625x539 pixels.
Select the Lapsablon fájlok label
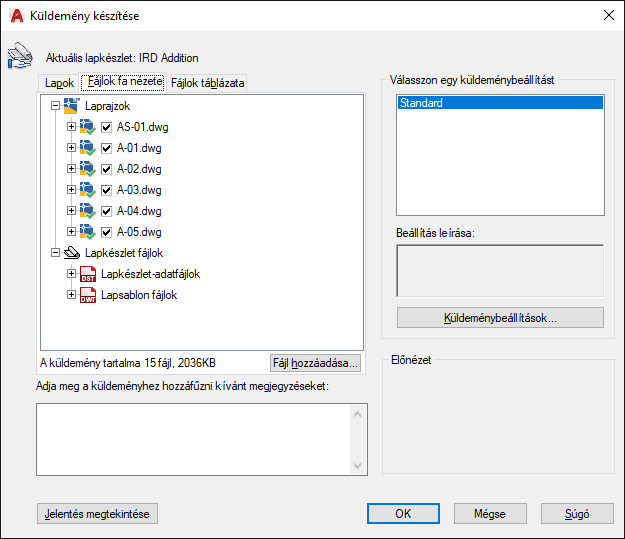point(139,295)
